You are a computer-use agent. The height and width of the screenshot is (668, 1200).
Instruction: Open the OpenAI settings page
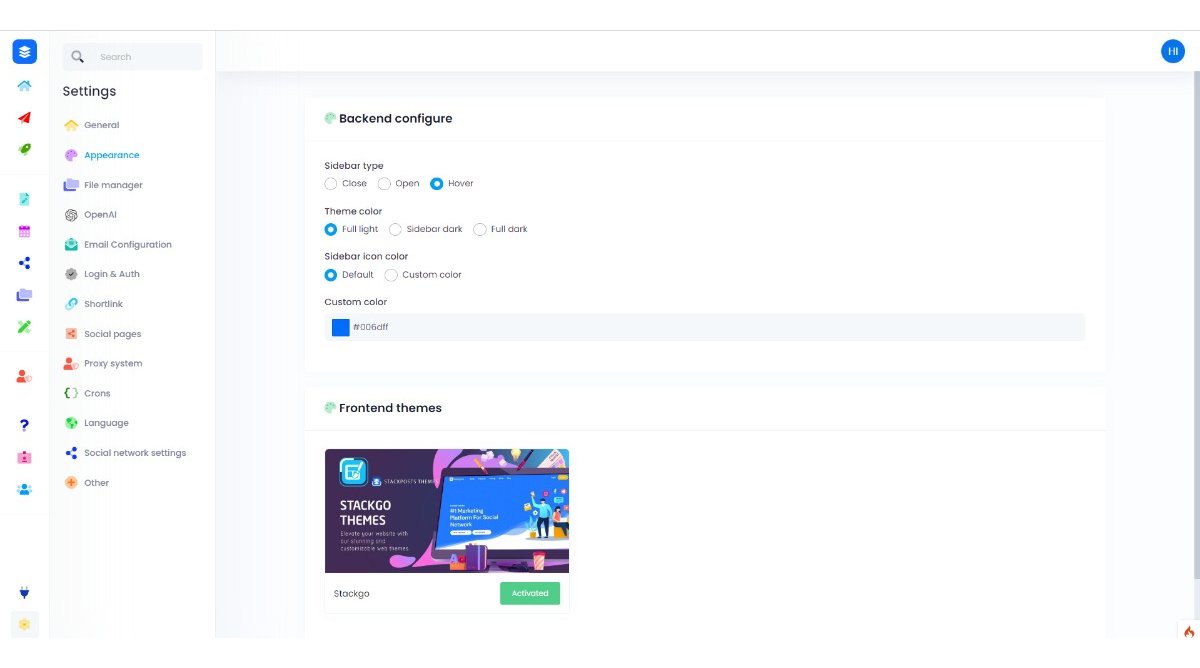coord(100,215)
